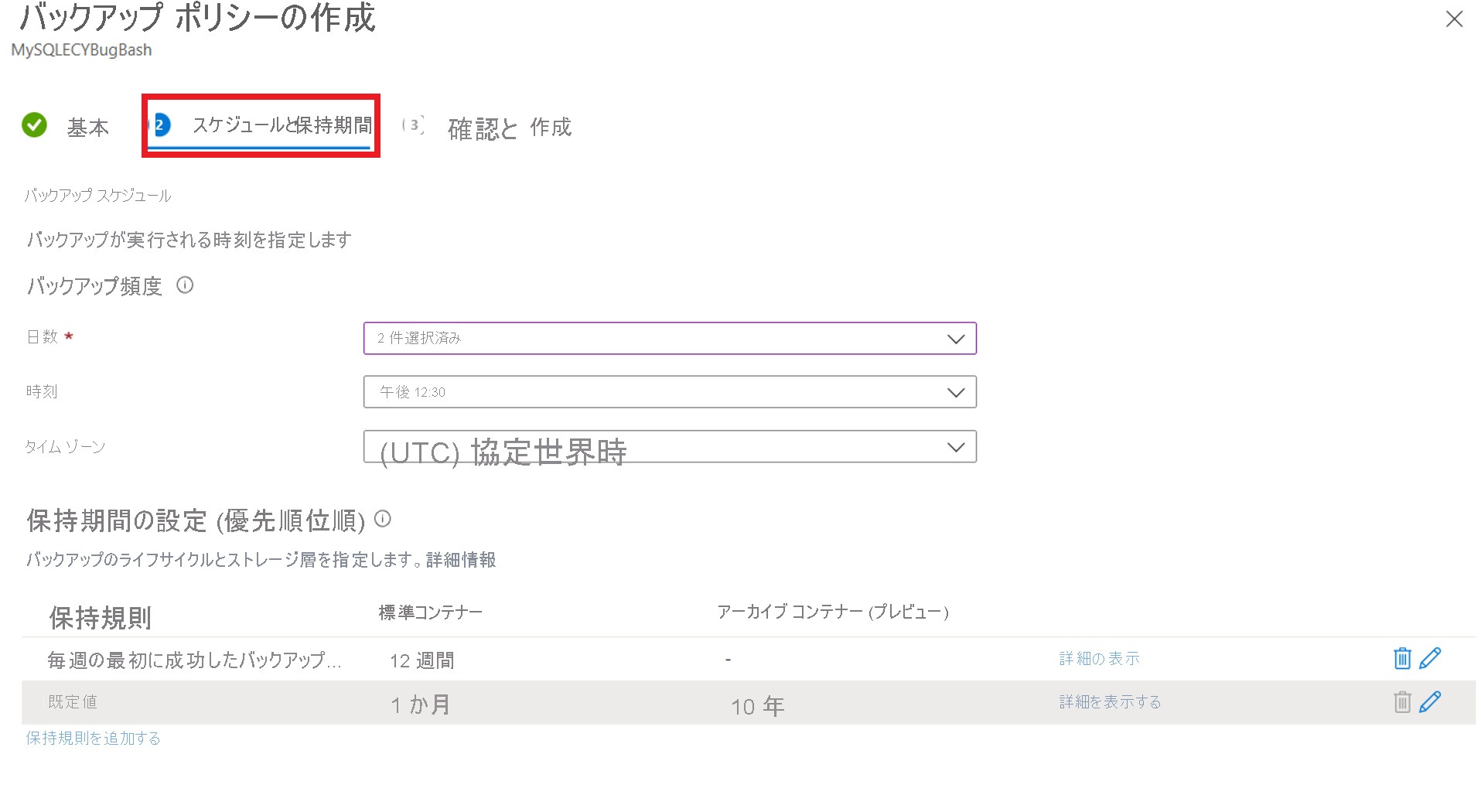Click the 12 週間 standard container value
The image size is (1481, 812).
pyautogui.click(x=421, y=660)
